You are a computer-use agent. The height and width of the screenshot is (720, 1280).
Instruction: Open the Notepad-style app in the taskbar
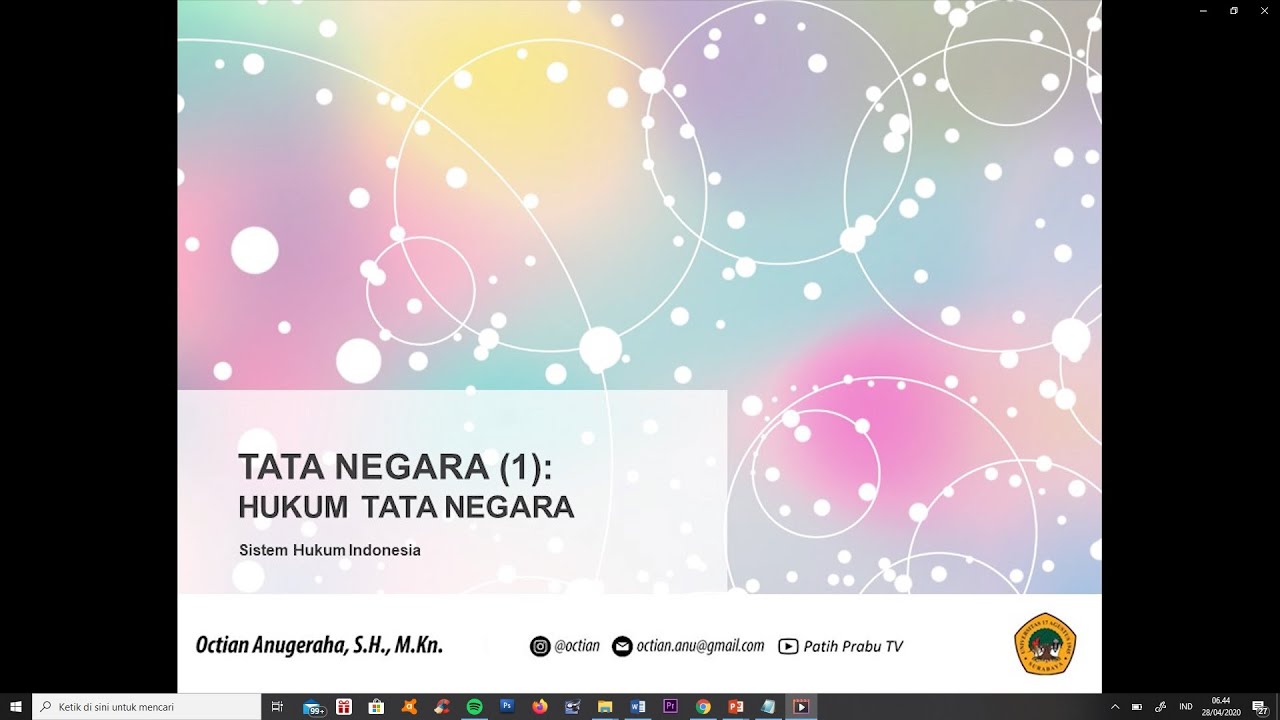pos(768,706)
